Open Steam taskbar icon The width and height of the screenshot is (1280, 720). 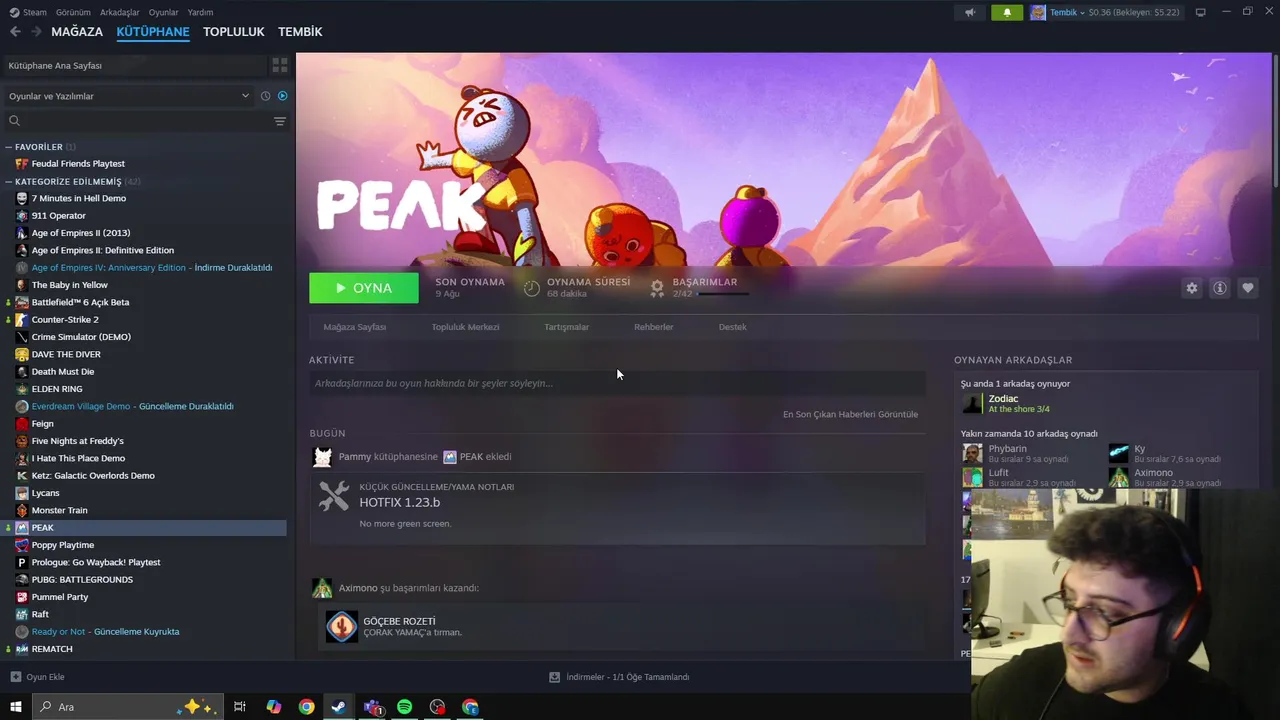tap(339, 707)
